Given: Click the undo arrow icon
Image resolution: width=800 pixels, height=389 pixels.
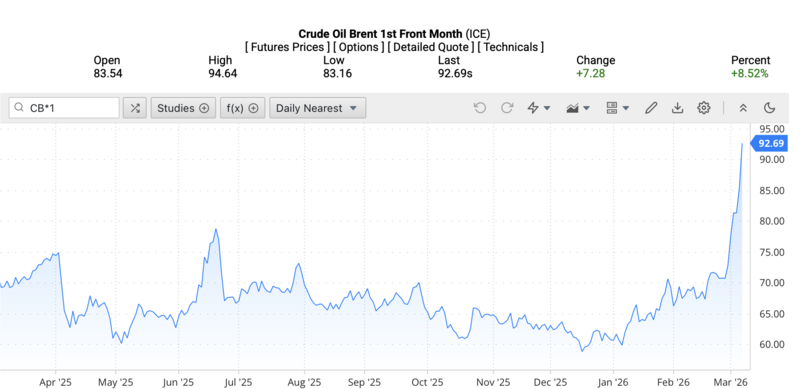Looking at the screenshot, I should pyautogui.click(x=480, y=108).
